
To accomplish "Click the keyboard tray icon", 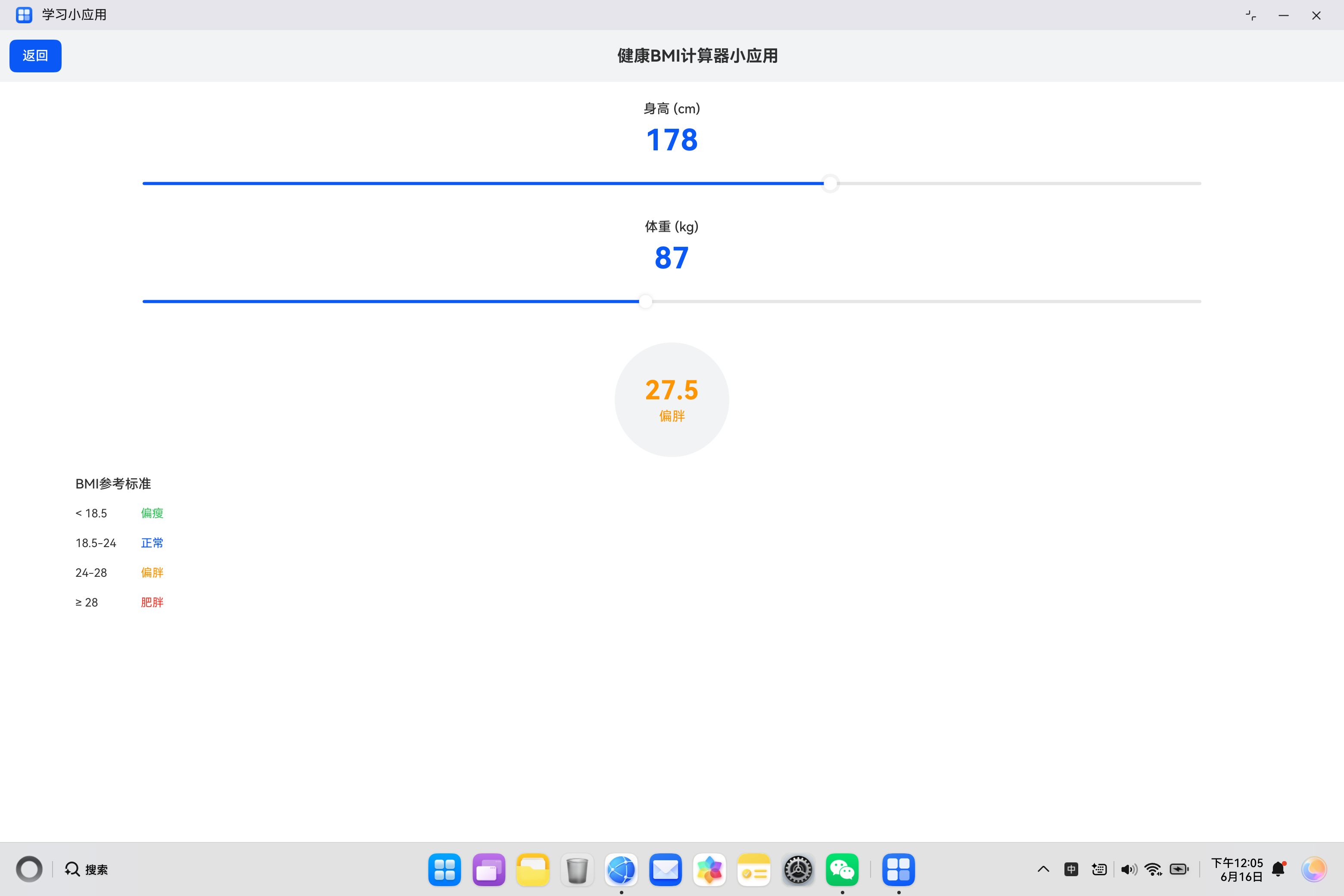I will pyautogui.click(x=1099, y=869).
